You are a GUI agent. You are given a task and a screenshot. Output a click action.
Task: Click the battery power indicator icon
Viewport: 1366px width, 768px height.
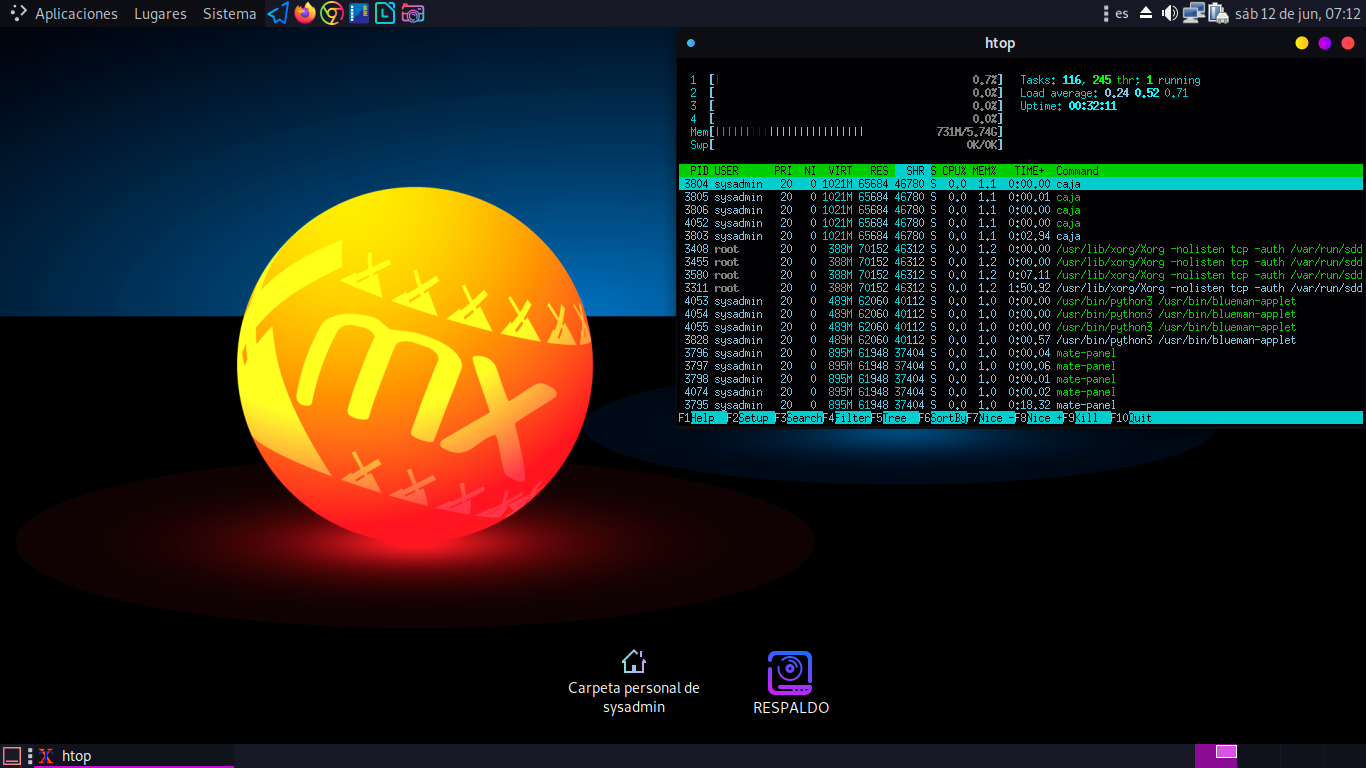pyautogui.click(x=1217, y=14)
